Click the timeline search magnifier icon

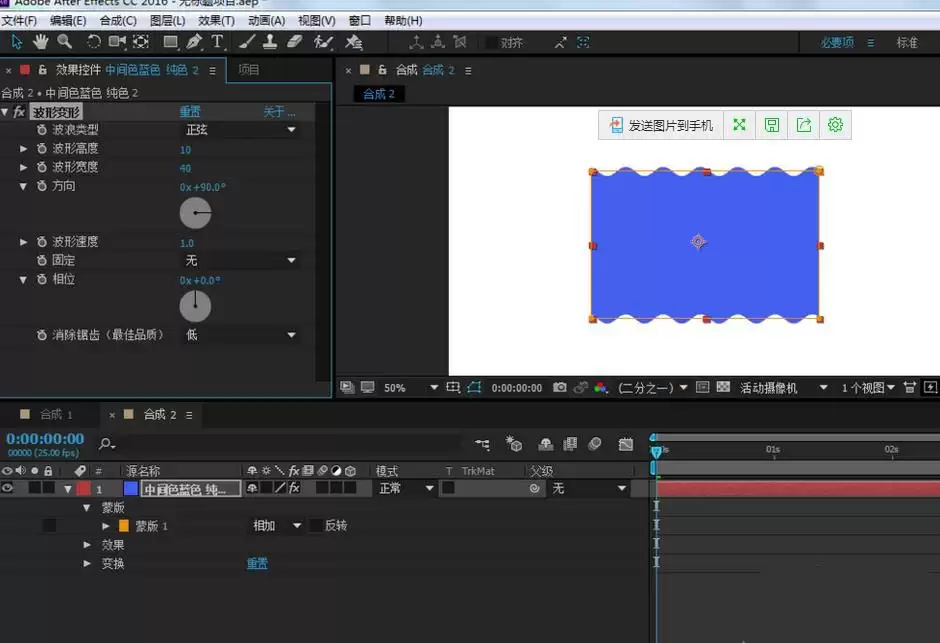tap(107, 444)
